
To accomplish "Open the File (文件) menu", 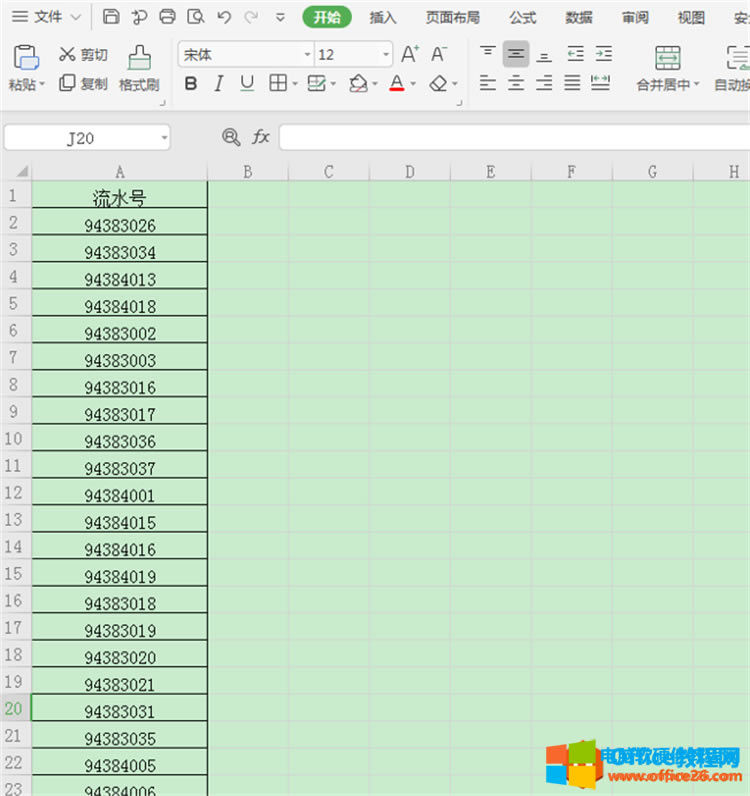I will (46, 17).
